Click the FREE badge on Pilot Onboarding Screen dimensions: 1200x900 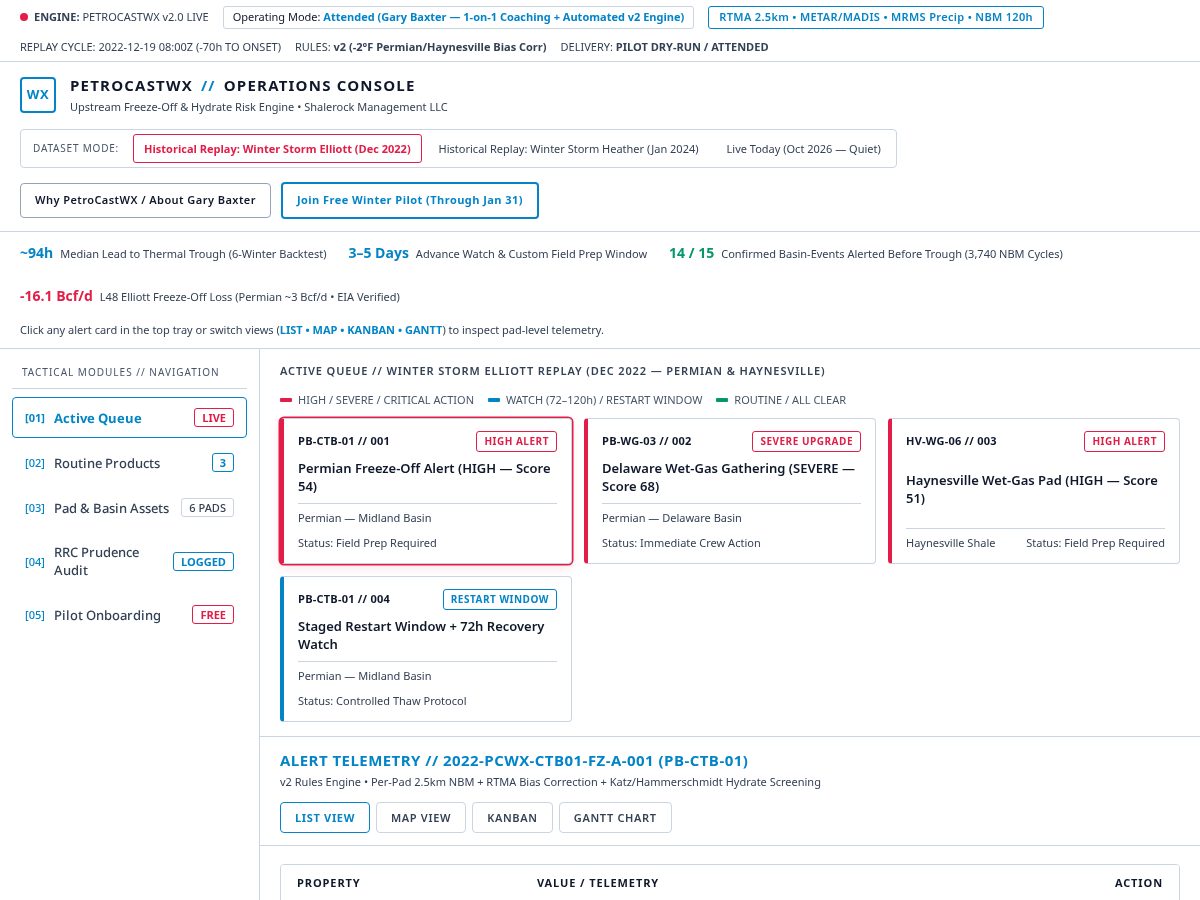click(x=213, y=615)
